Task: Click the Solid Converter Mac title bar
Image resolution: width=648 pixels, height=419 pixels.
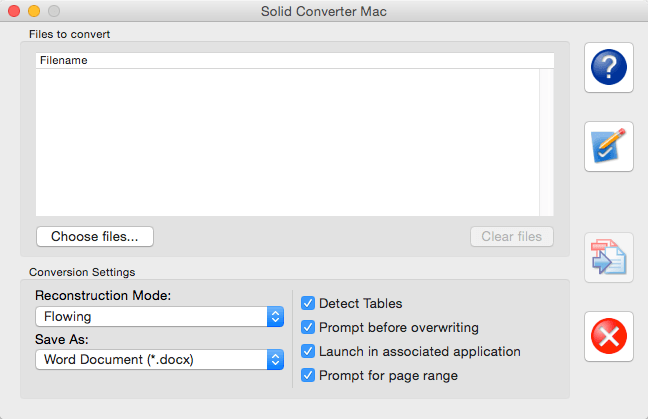Action: (324, 11)
